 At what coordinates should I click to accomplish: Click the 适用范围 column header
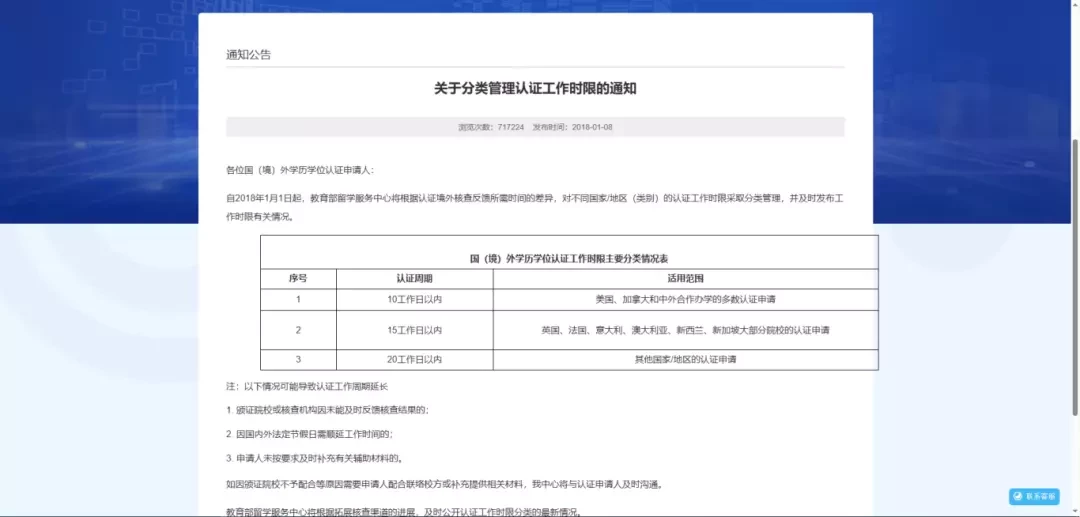pyautogui.click(x=685, y=279)
